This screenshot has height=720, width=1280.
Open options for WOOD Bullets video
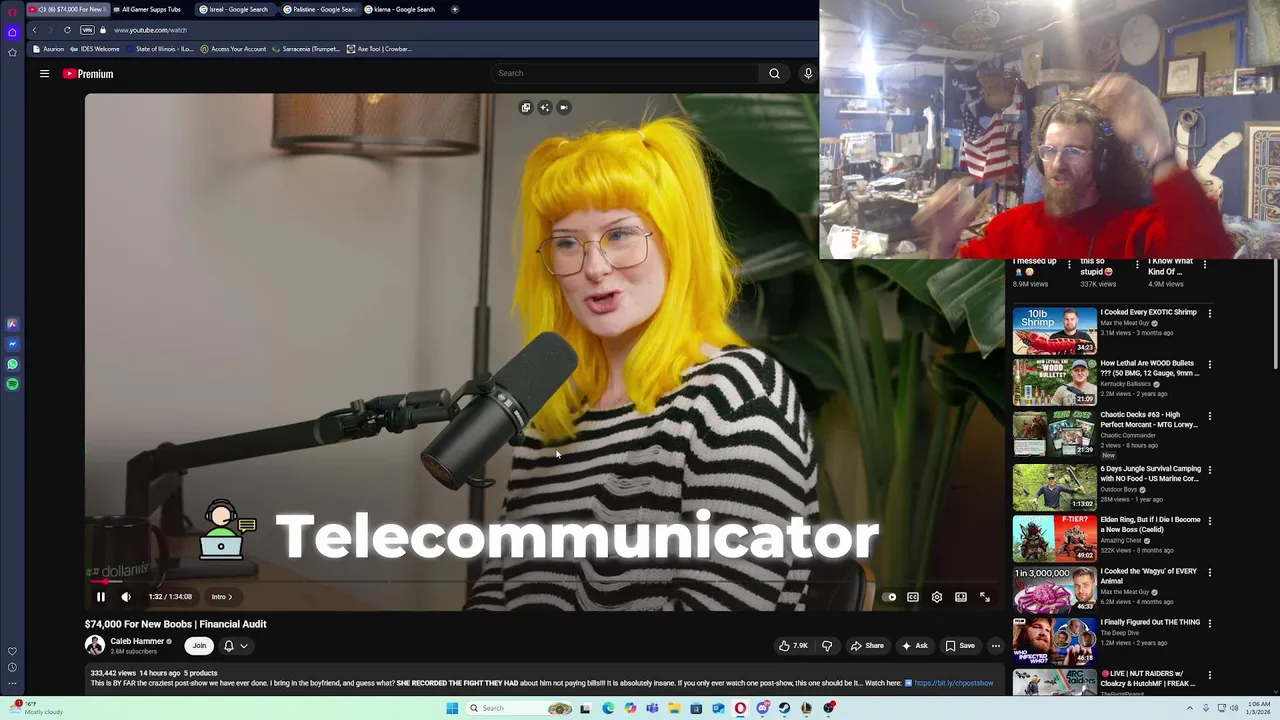point(1210,365)
